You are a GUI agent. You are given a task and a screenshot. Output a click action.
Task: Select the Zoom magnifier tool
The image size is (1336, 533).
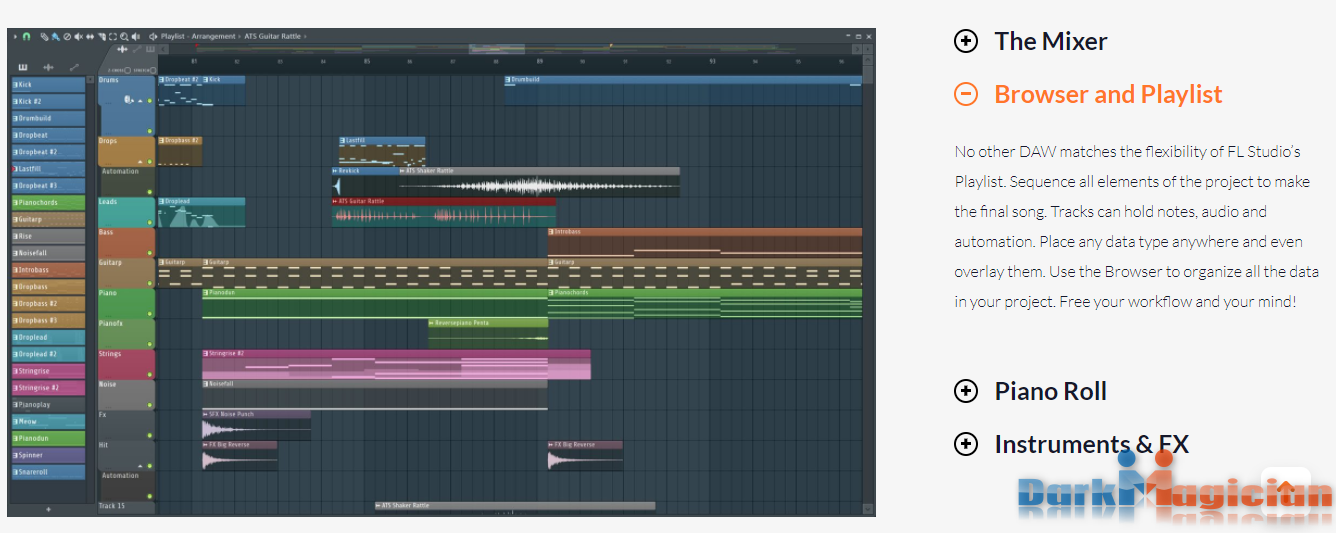[x=124, y=36]
